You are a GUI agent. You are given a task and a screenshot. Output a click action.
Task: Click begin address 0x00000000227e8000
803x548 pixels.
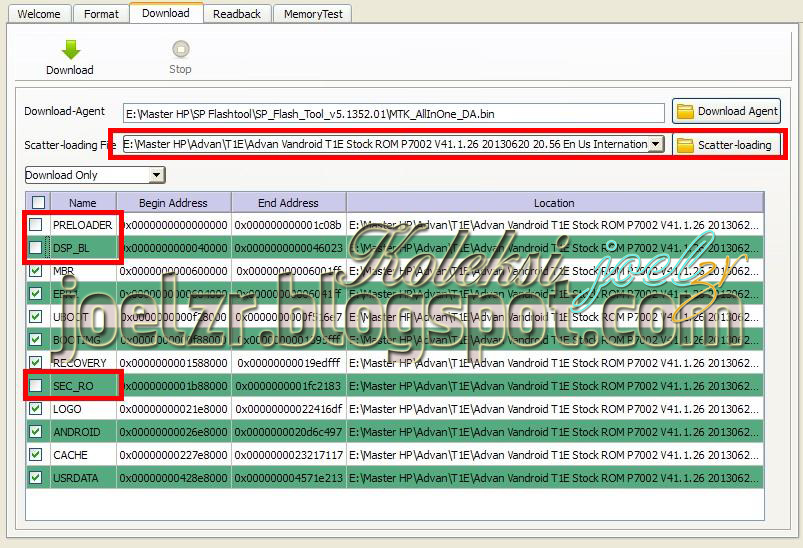[x=174, y=455]
